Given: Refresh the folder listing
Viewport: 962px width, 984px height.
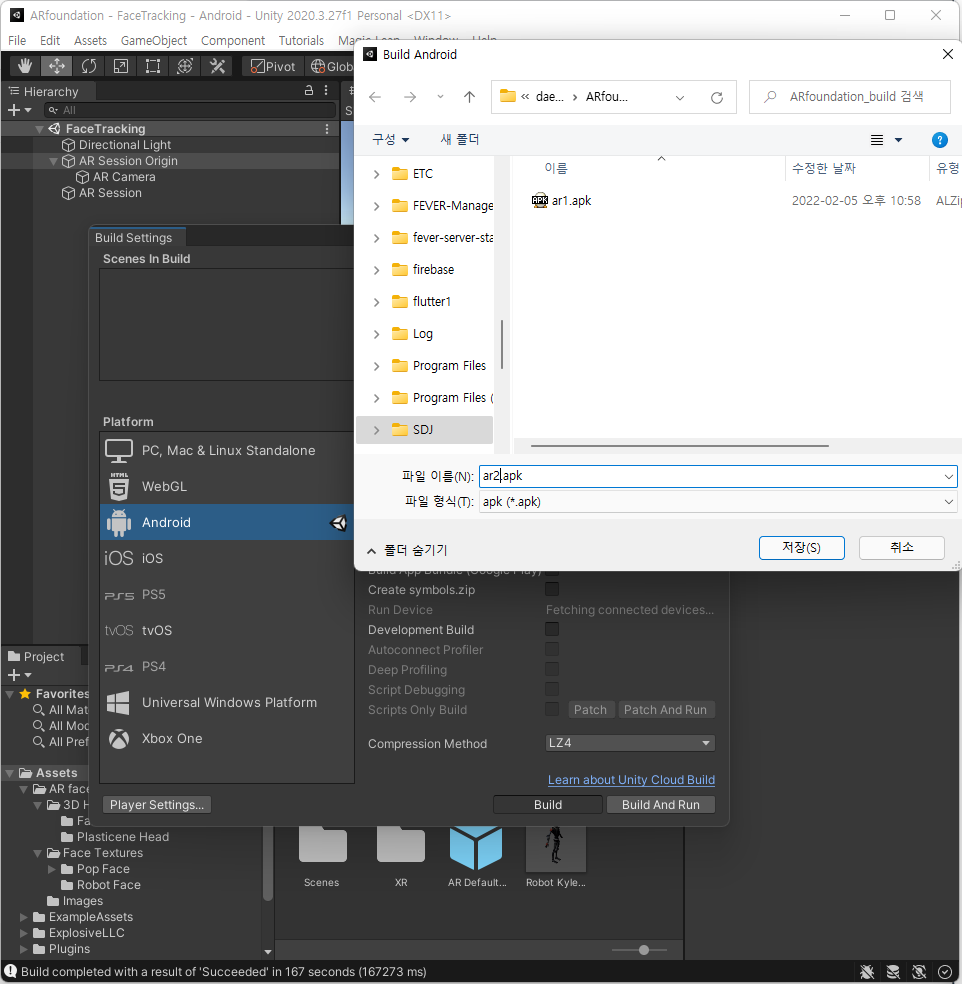Looking at the screenshot, I should pyautogui.click(x=717, y=97).
